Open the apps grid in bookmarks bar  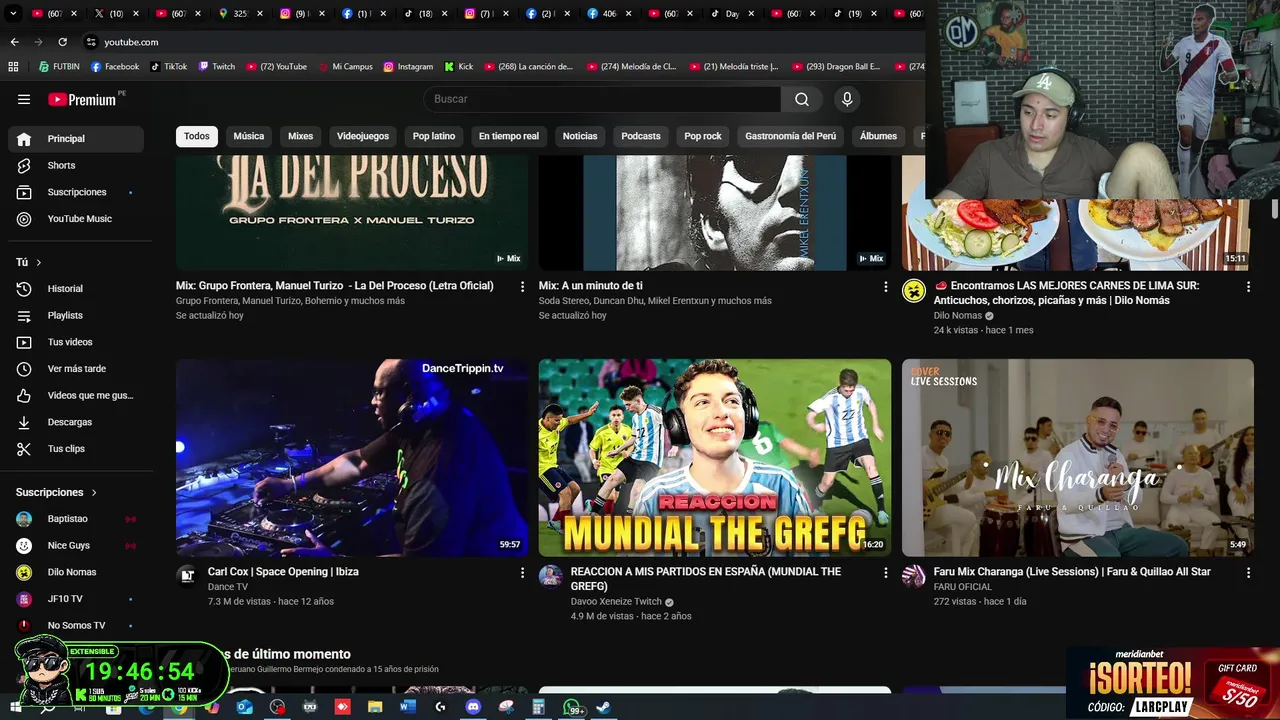click(13, 67)
